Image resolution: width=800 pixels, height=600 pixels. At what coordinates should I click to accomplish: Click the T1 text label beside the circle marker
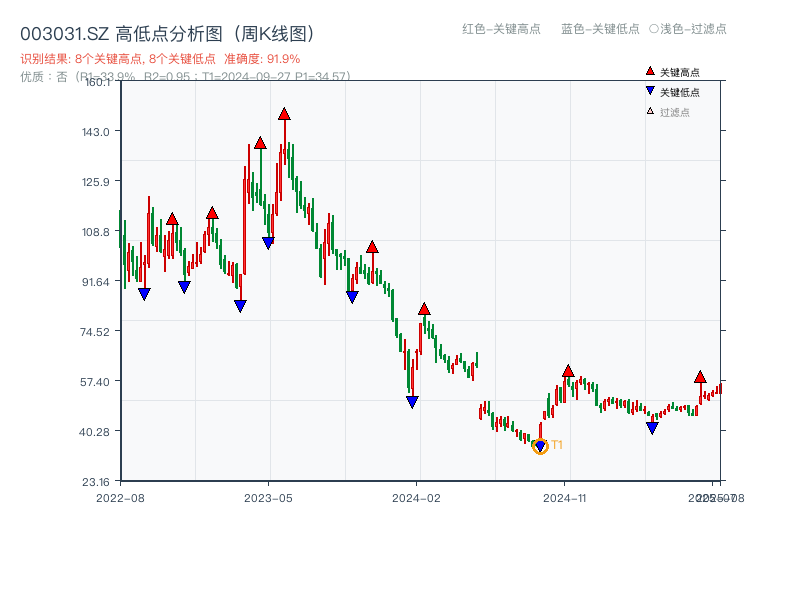coord(557,444)
